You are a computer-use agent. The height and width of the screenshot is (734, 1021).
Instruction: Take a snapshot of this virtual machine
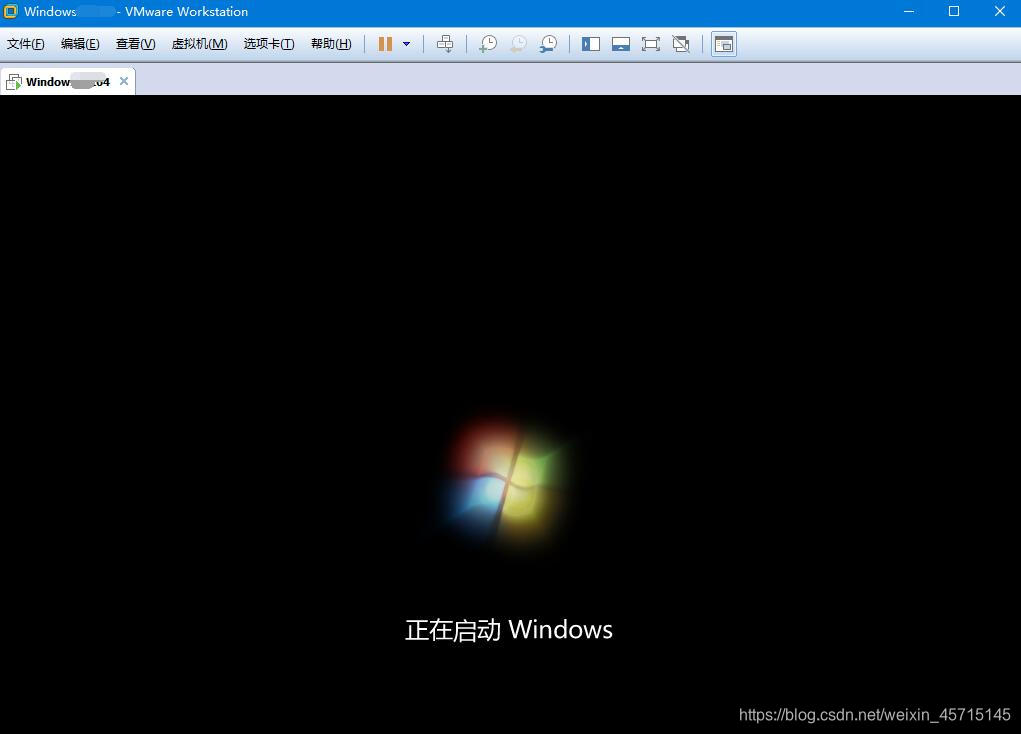488,44
